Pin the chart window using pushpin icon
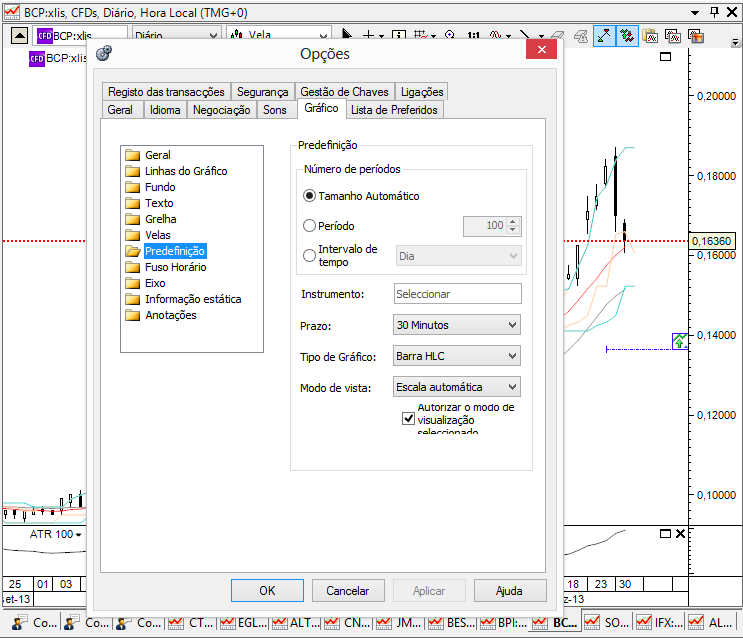This screenshot has width=743, height=638. [x=715, y=12]
